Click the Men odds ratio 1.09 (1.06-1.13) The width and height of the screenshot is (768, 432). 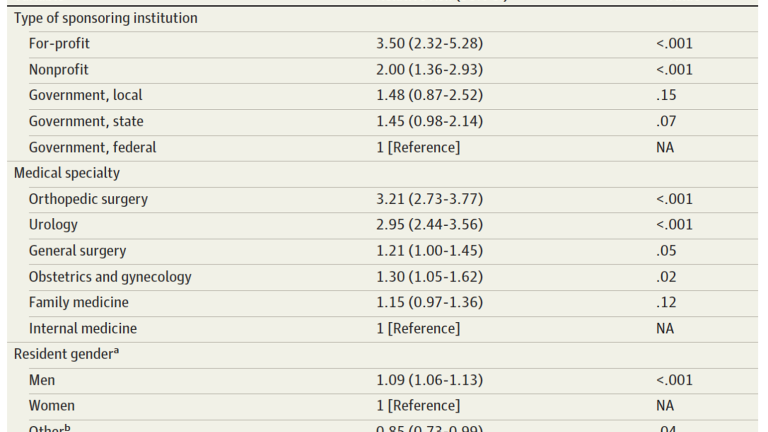click(x=429, y=380)
